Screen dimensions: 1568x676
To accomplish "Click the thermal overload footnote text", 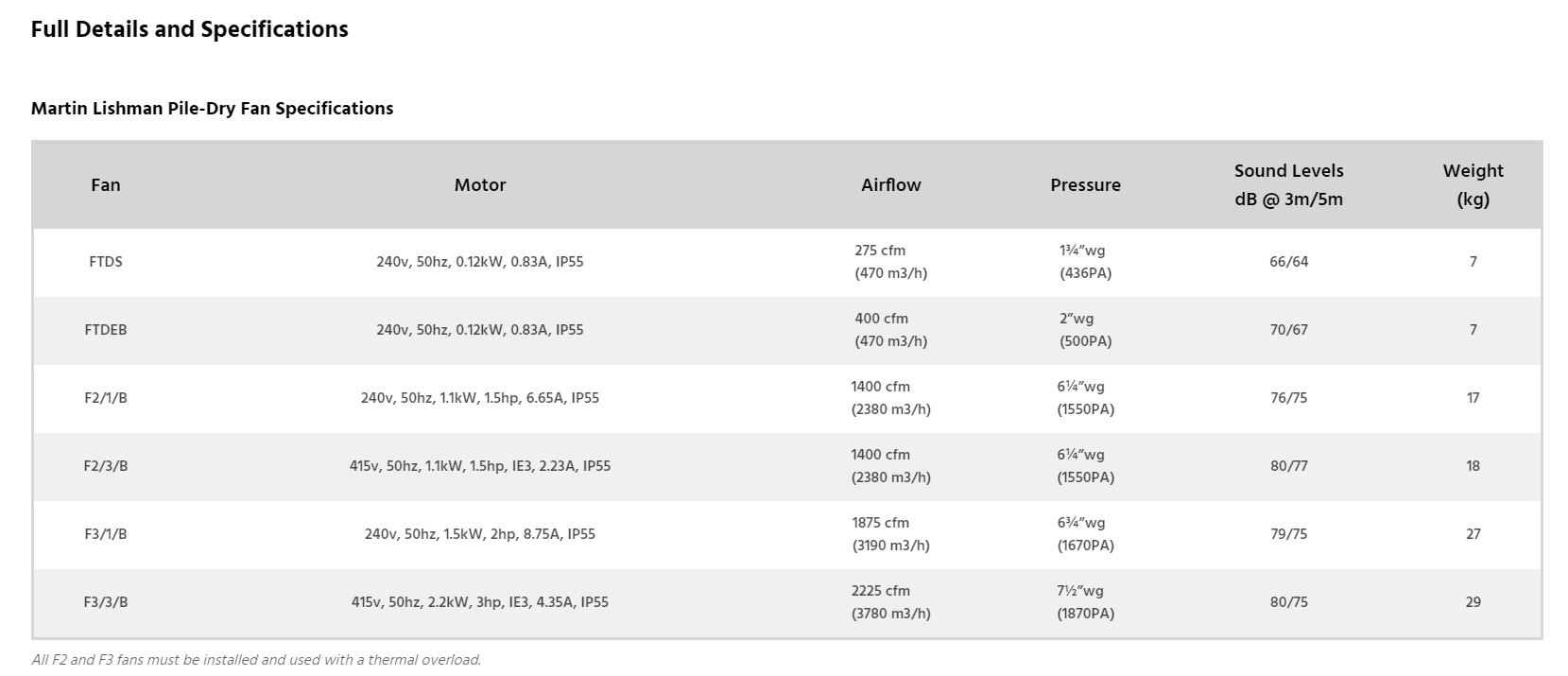I will click(256, 660).
